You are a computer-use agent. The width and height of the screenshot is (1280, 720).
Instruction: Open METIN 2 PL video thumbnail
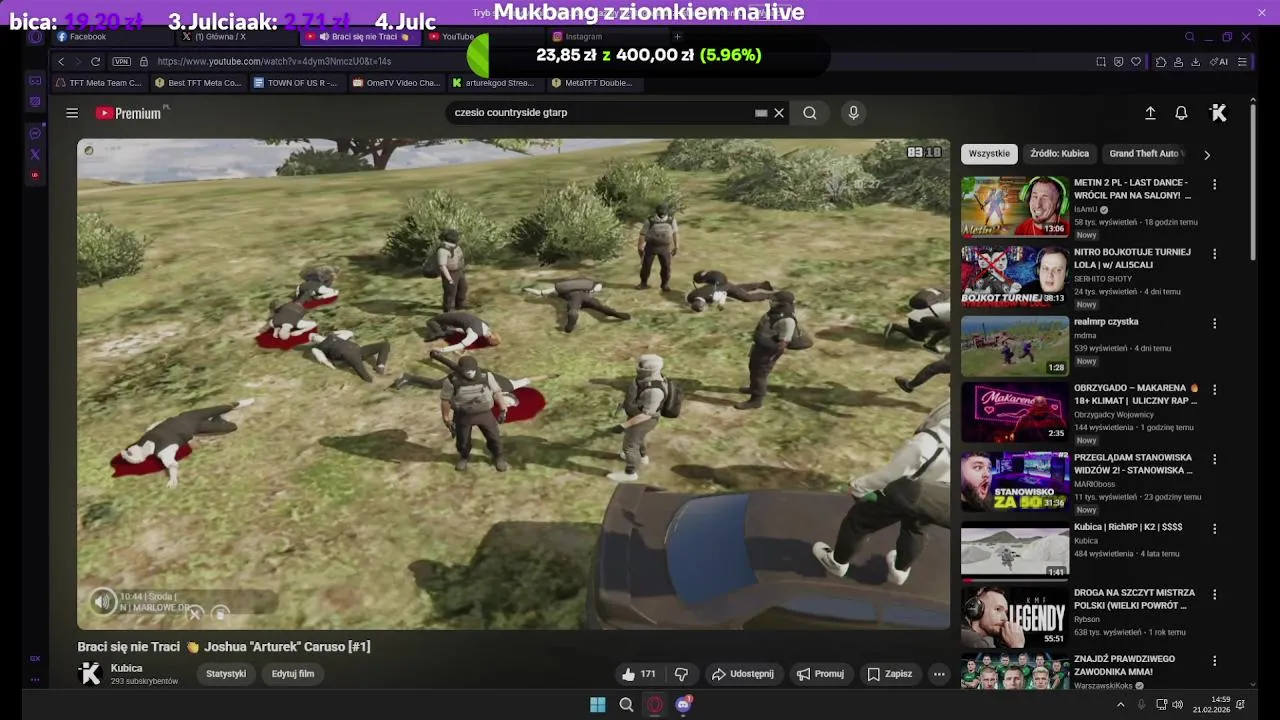pos(1015,206)
